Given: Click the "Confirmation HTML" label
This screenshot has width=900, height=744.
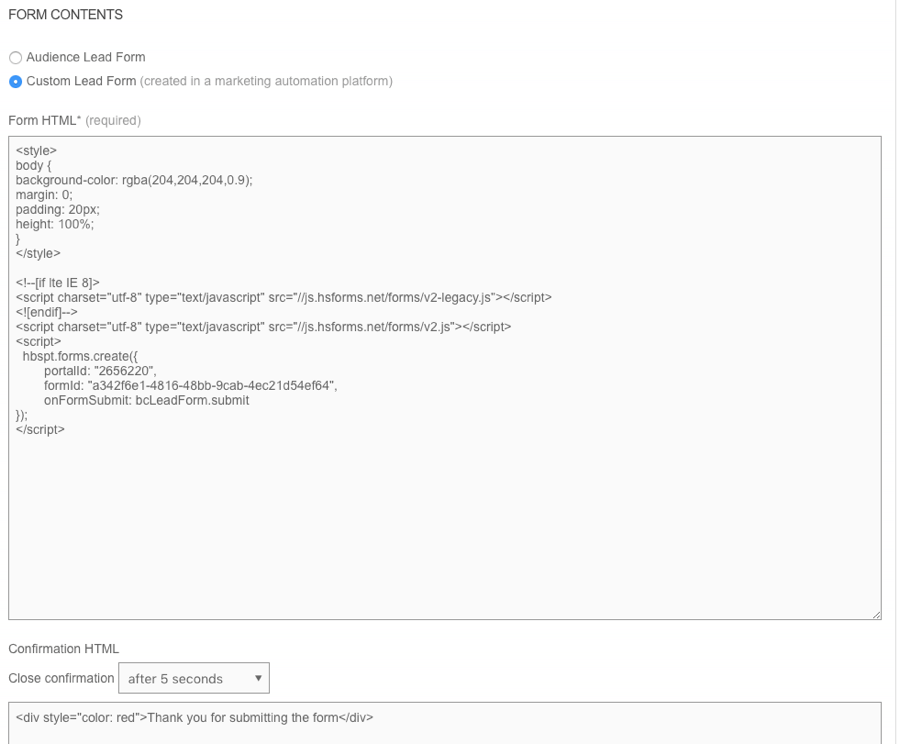Looking at the screenshot, I should coord(63,649).
